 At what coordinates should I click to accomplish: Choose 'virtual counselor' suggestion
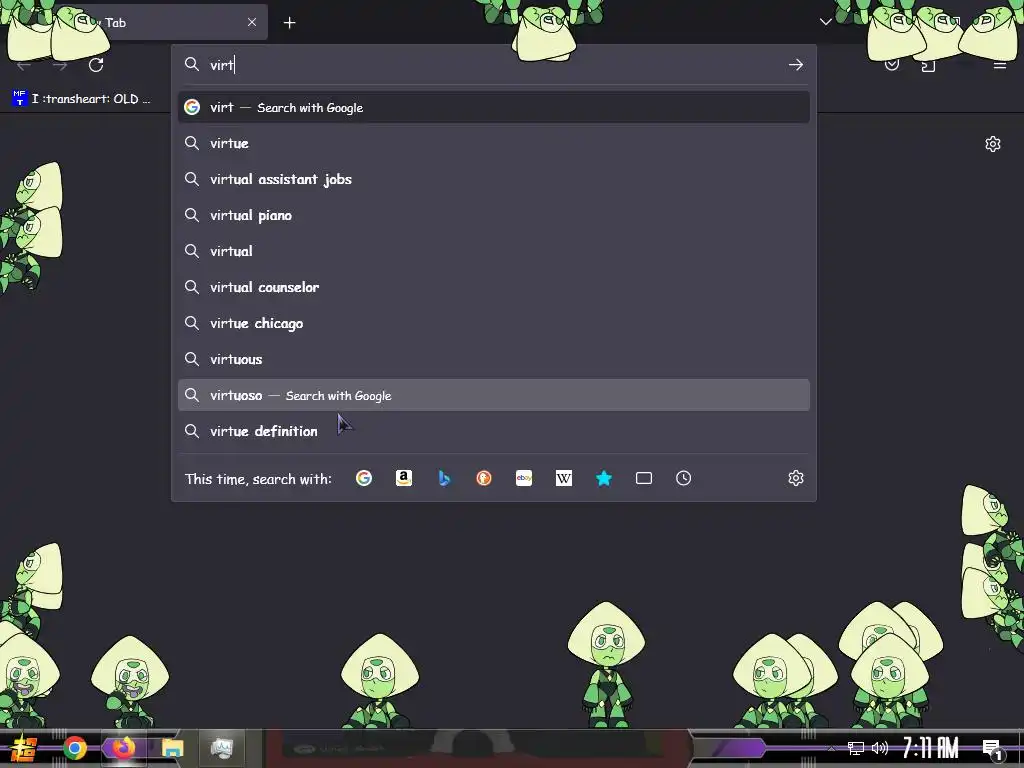pyautogui.click(x=494, y=287)
